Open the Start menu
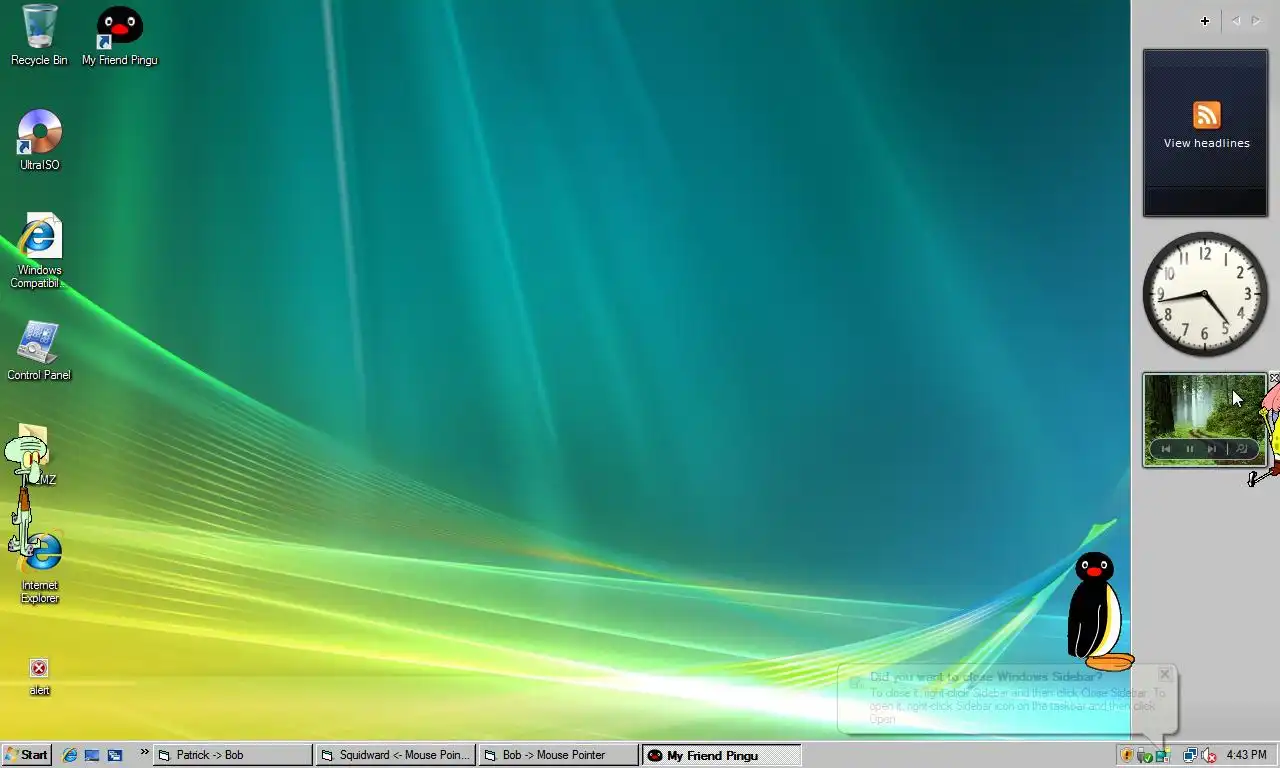Screen dimensions: 1280x768 [x=26, y=755]
